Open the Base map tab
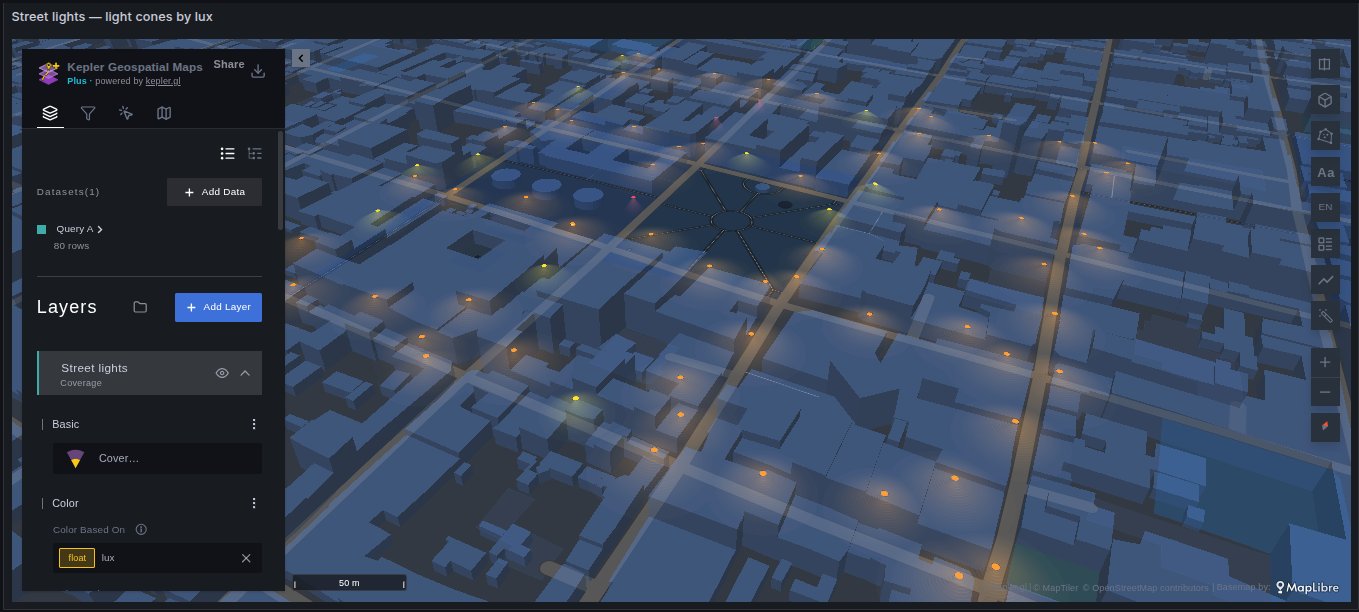The height and width of the screenshot is (612, 1359). (164, 114)
